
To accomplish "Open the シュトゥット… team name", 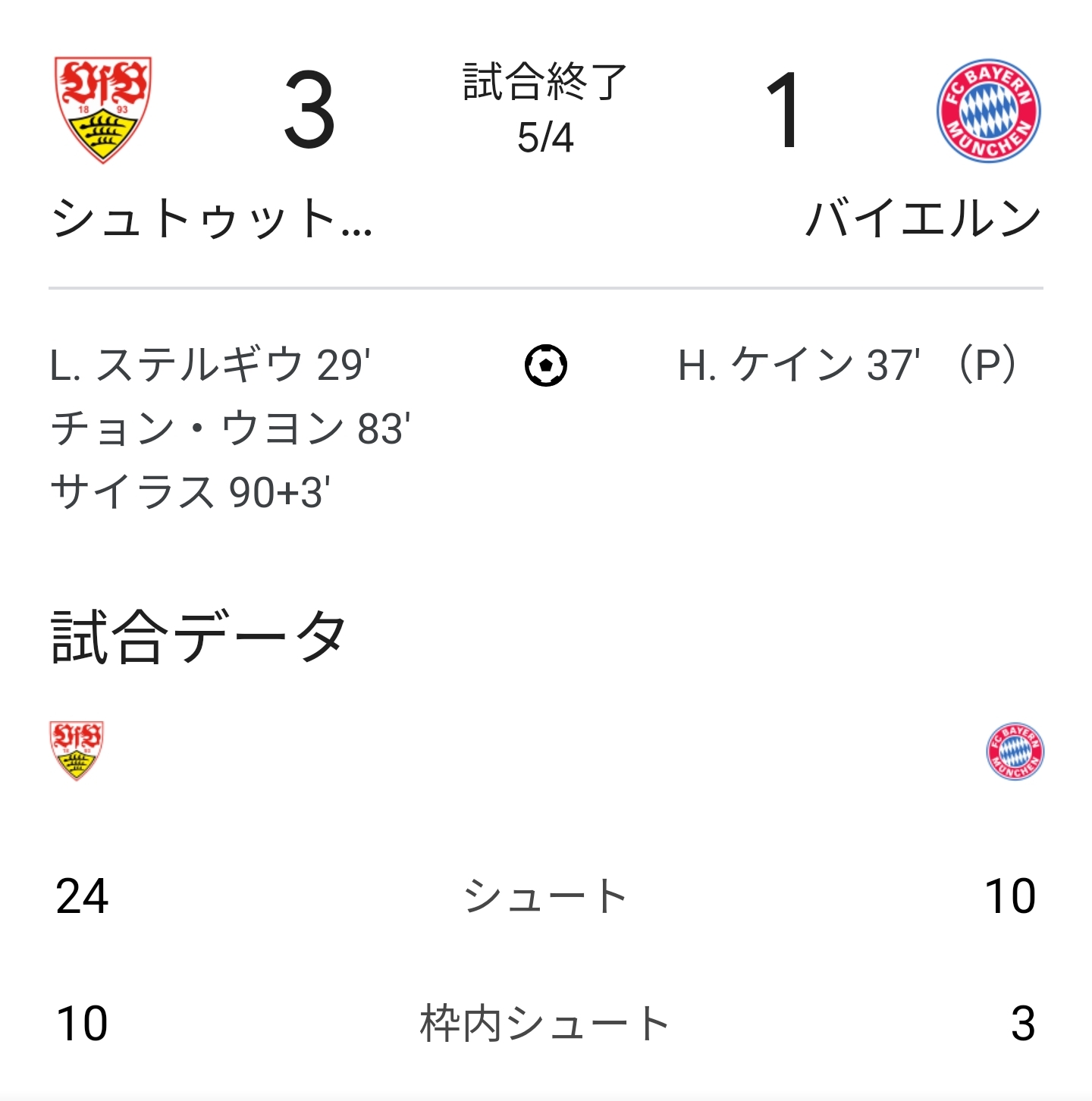I will click(x=212, y=219).
